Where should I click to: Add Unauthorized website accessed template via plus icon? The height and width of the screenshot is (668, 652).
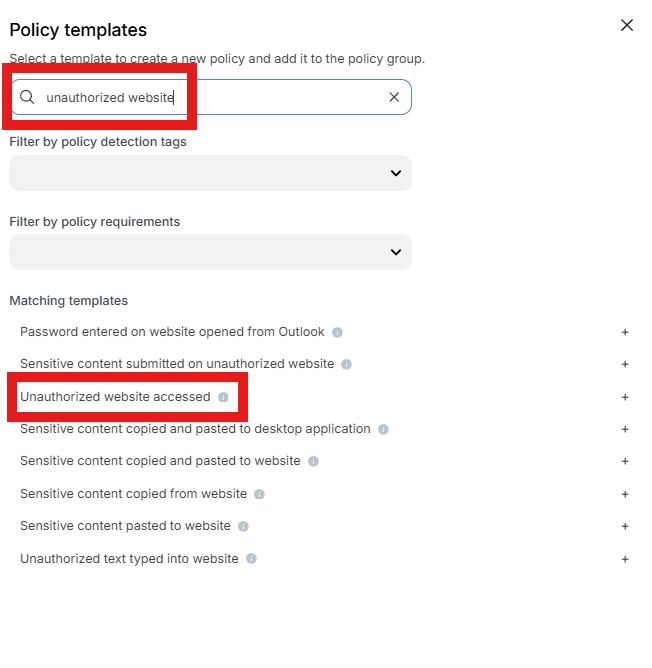[625, 397]
